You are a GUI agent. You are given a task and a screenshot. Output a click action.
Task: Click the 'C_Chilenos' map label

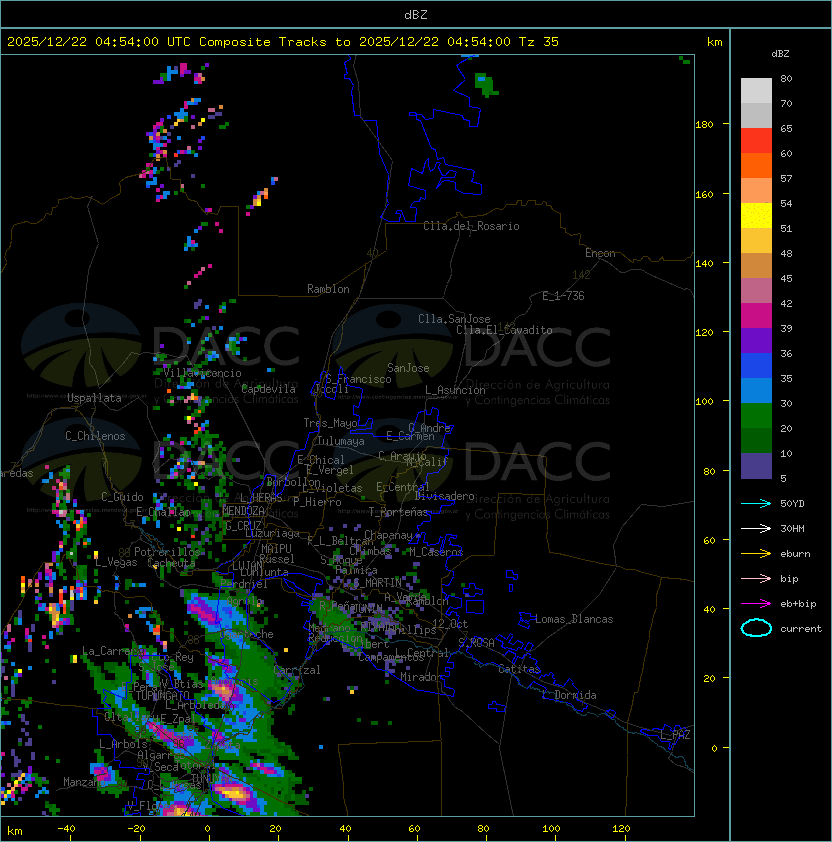tap(95, 436)
